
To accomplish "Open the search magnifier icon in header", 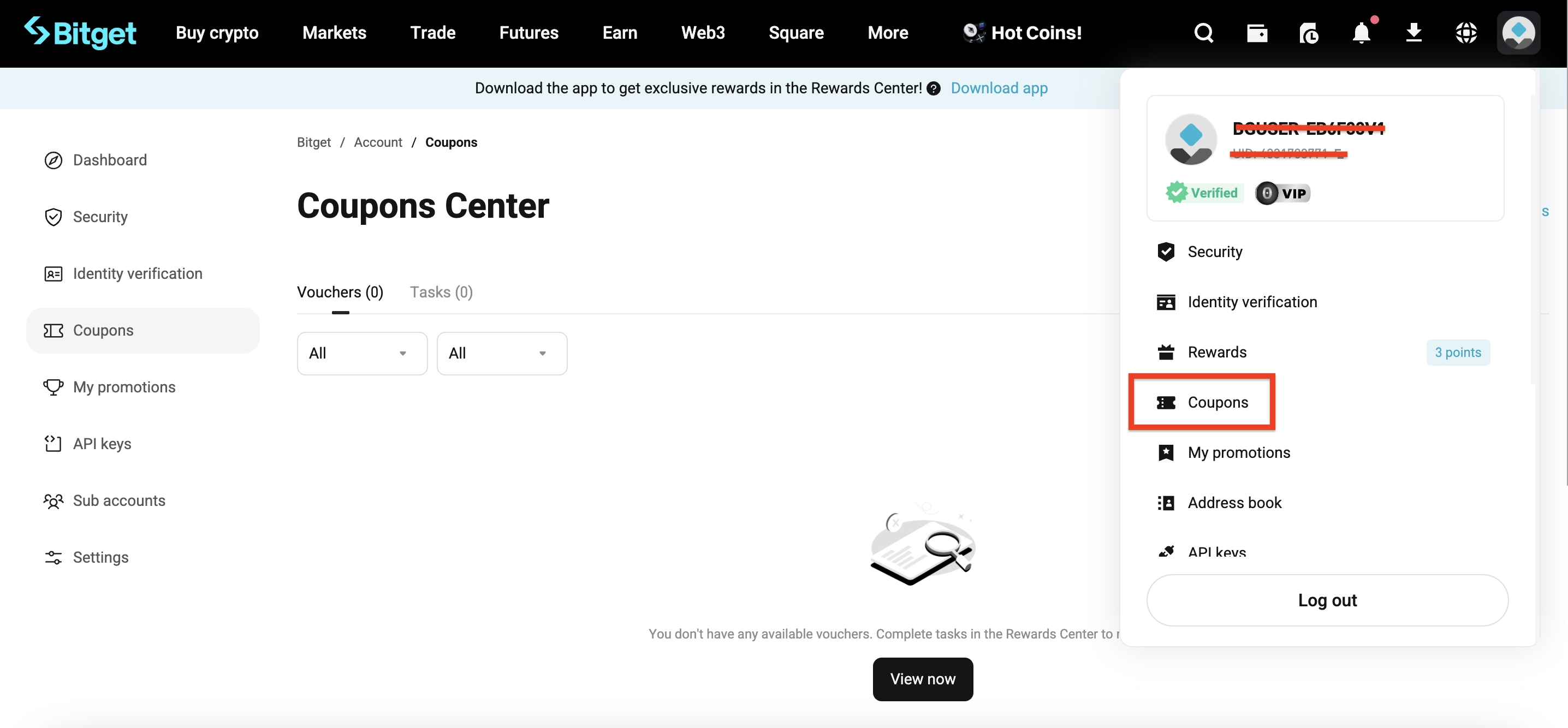I will 1203,33.
